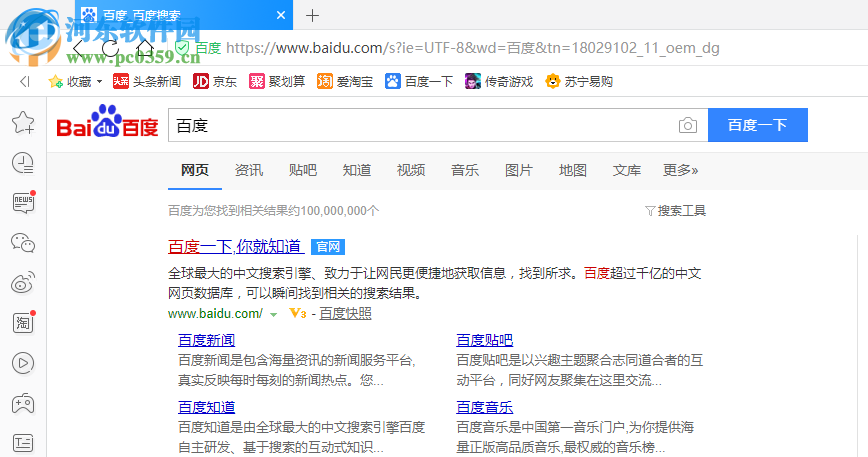Open the 更多» more categories menu

pyautogui.click(x=680, y=170)
